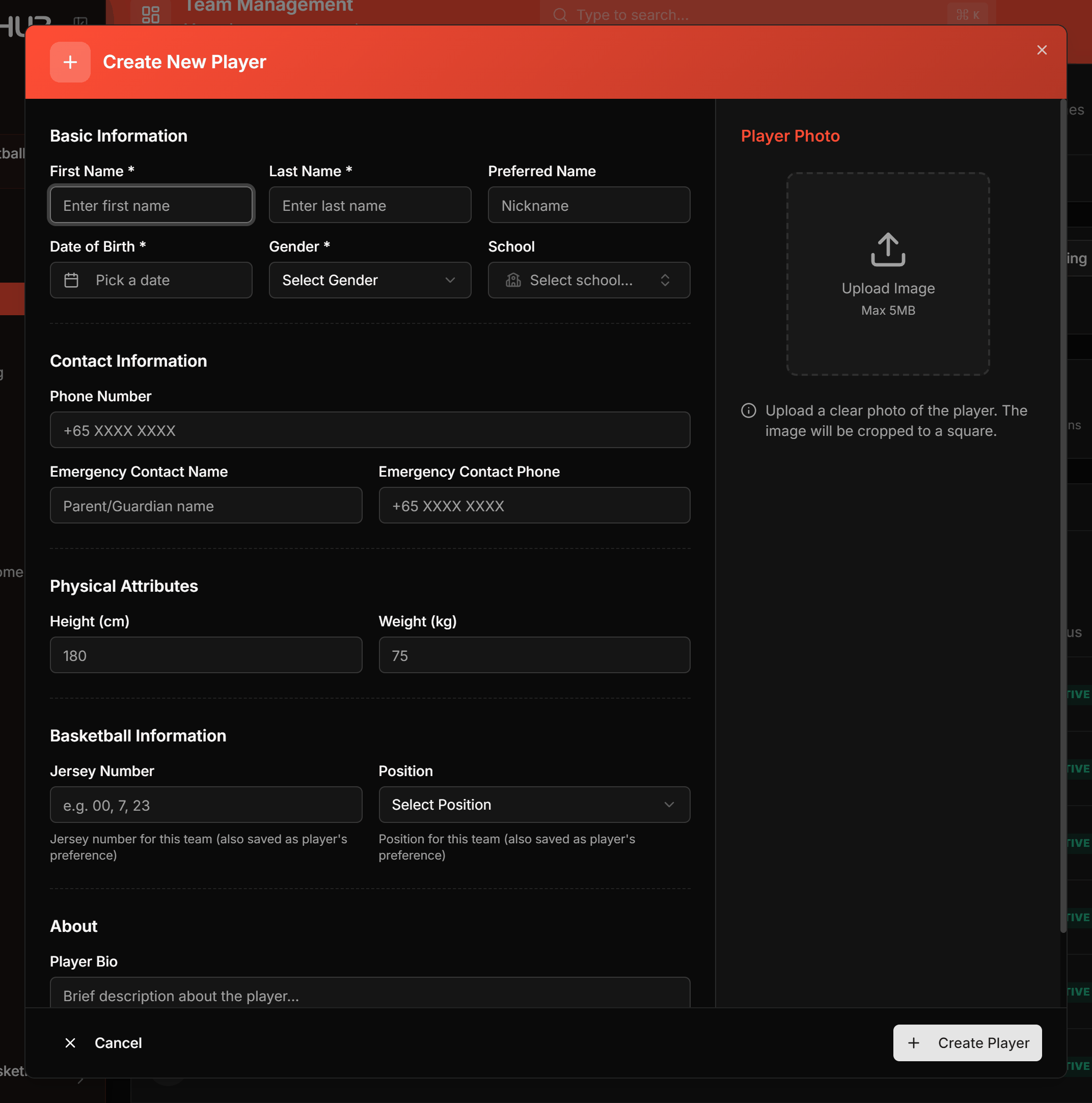This screenshot has height=1103, width=1092.
Task: Click the Height (cm) input field
Action: [206, 655]
